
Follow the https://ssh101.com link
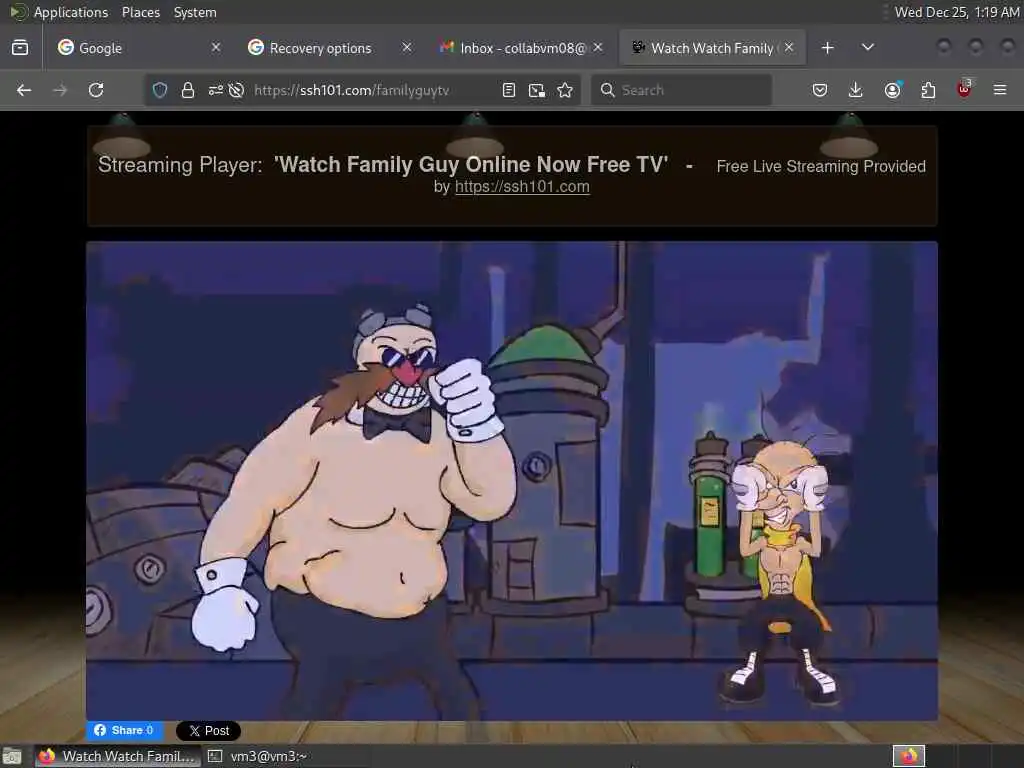coord(522,187)
